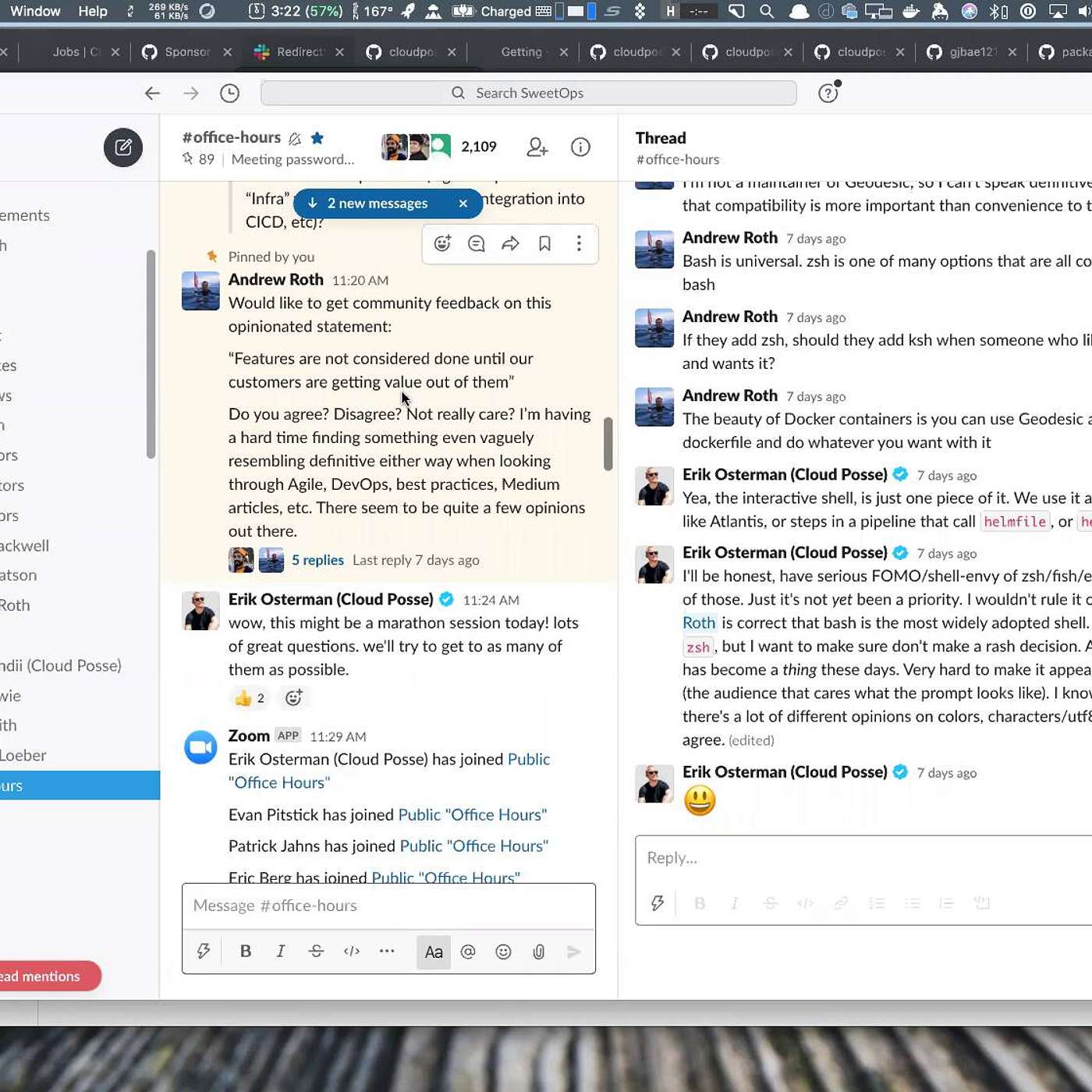Image resolution: width=1092 pixels, height=1092 pixels.
Task: Toggle italic in #office-hours composer
Action: point(281,952)
